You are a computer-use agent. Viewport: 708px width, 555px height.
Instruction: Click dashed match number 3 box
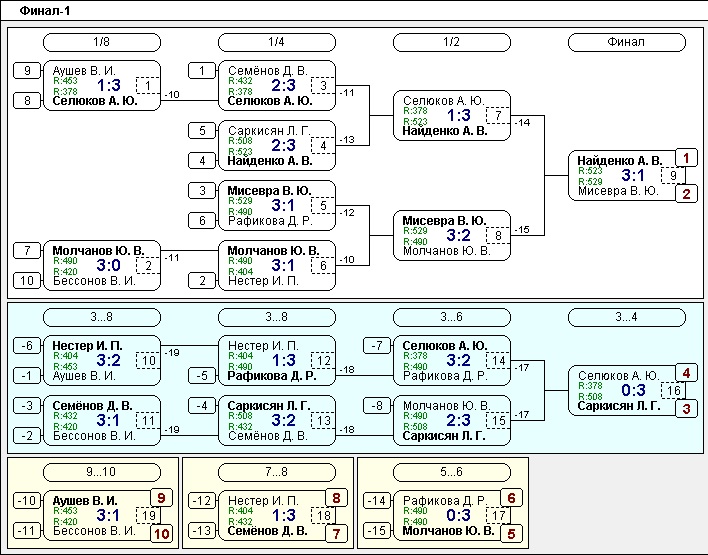[323, 85]
